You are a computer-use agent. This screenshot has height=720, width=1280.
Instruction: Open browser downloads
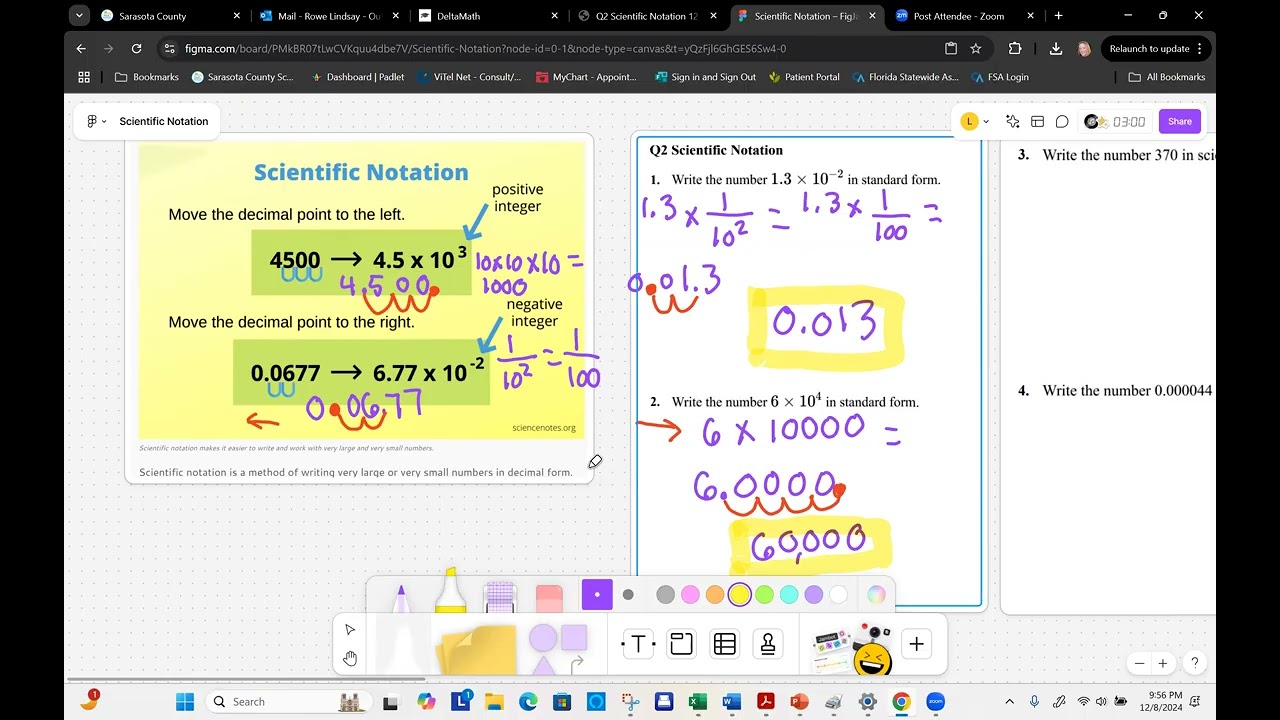pyautogui.click(x=1056, y=48)
